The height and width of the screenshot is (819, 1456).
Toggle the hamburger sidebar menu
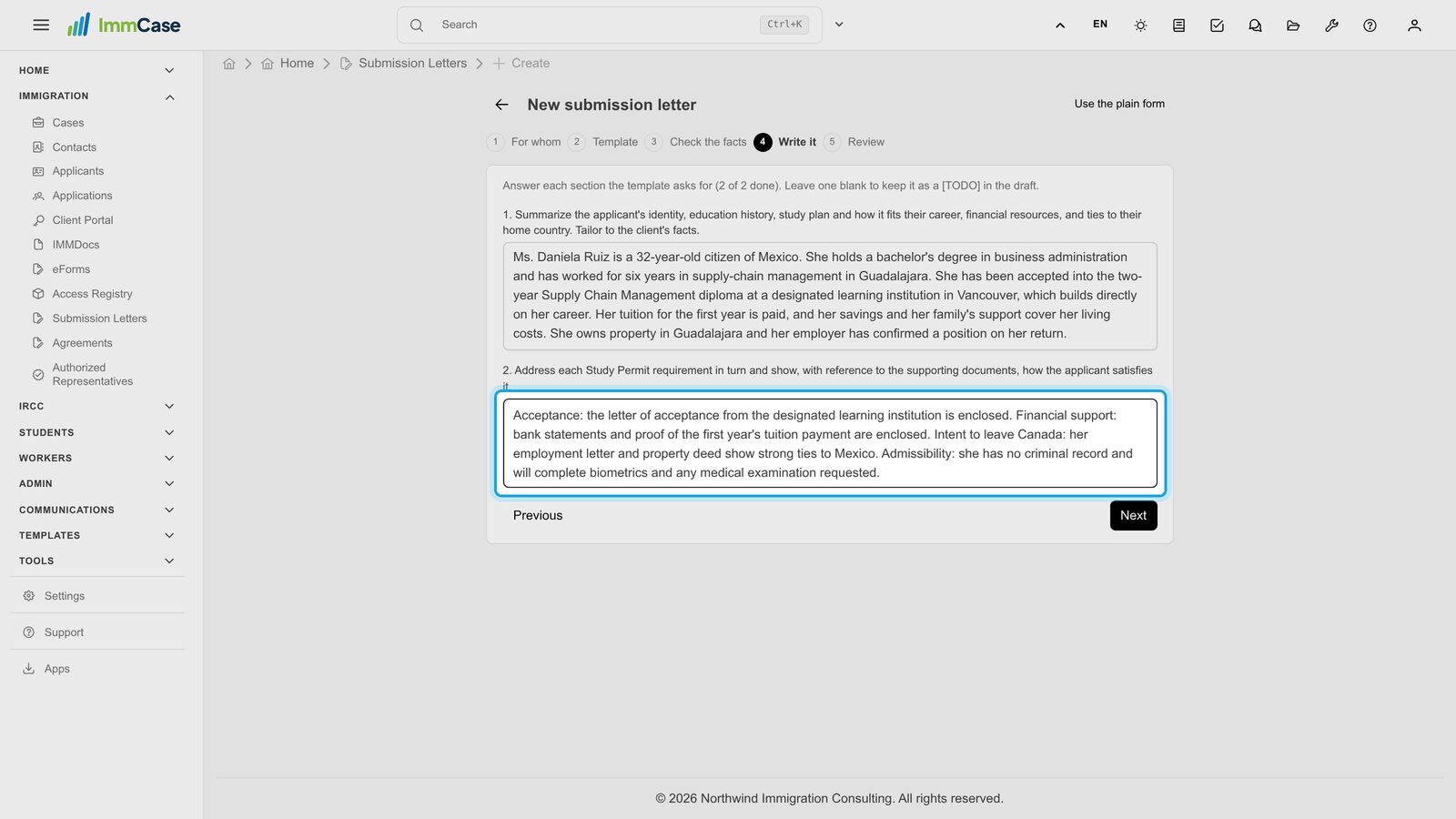click(x=41, y=25)
